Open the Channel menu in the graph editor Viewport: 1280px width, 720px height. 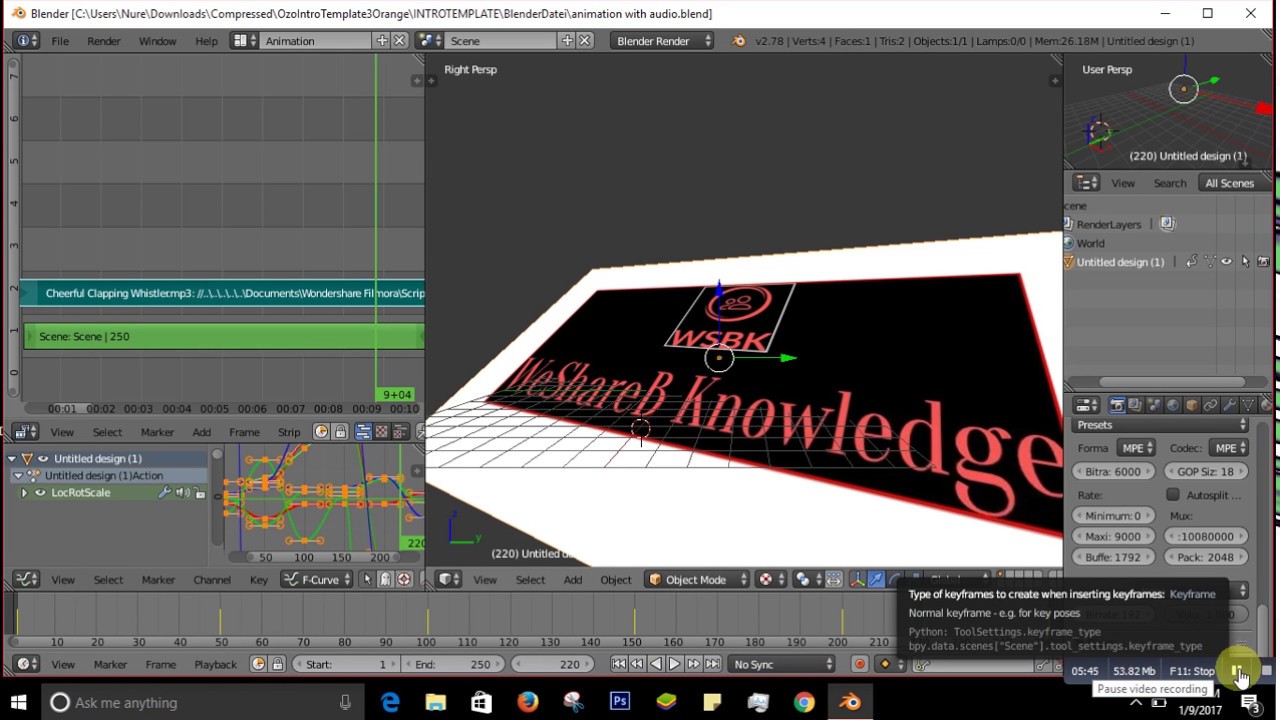click(x=212, y=580)
